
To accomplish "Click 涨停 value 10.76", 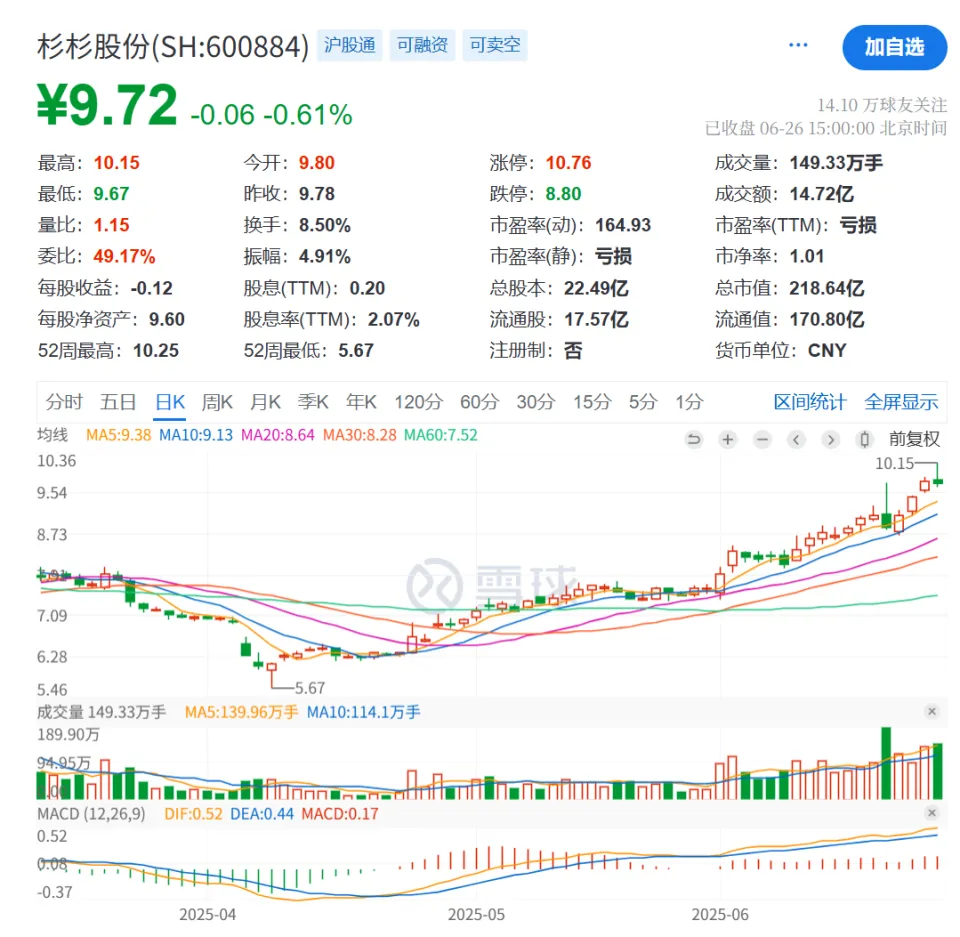I will [x=568, y=162].
